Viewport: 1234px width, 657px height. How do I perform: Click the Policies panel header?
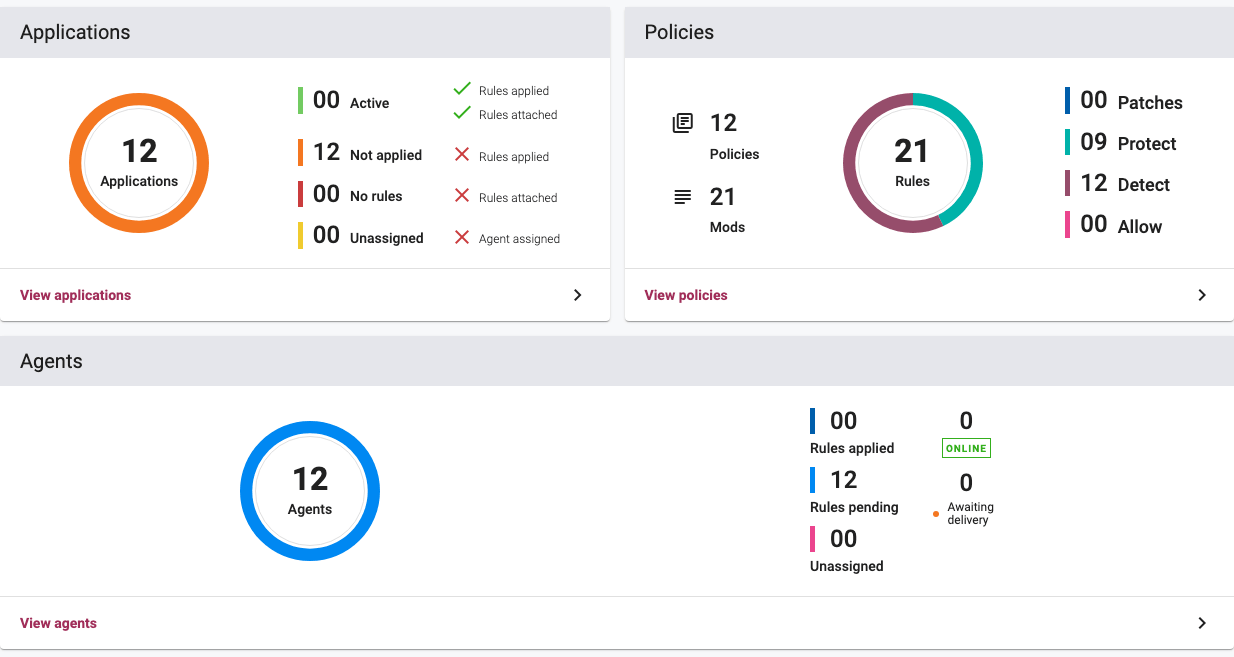click(x=929, y=32)
